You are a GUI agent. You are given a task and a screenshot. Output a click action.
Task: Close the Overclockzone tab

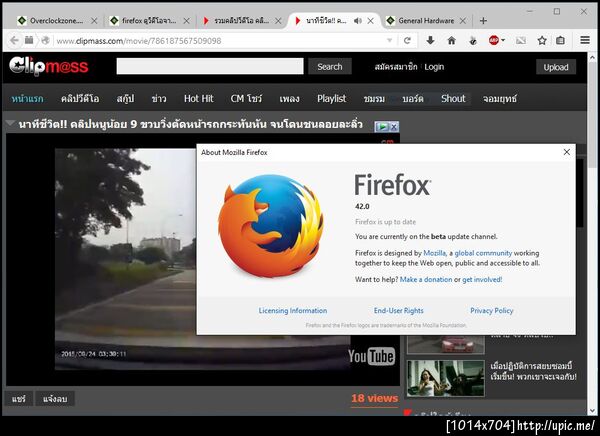[94, 21]
